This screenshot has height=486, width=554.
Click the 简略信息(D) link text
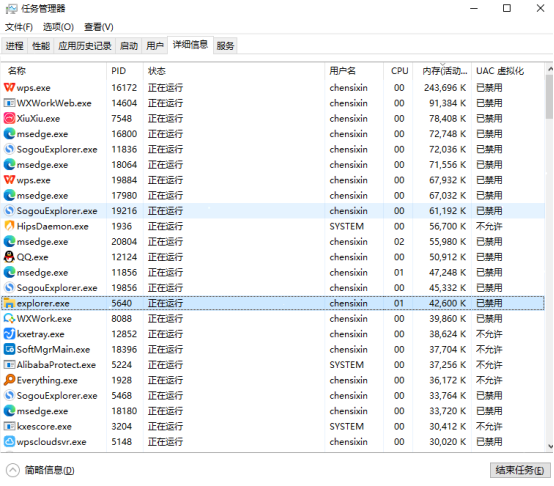(x=49, y=470)
